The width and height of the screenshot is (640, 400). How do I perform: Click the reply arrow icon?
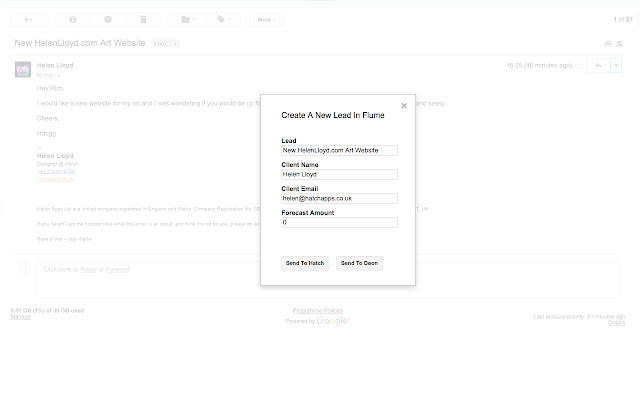click(x=598, y=65)
